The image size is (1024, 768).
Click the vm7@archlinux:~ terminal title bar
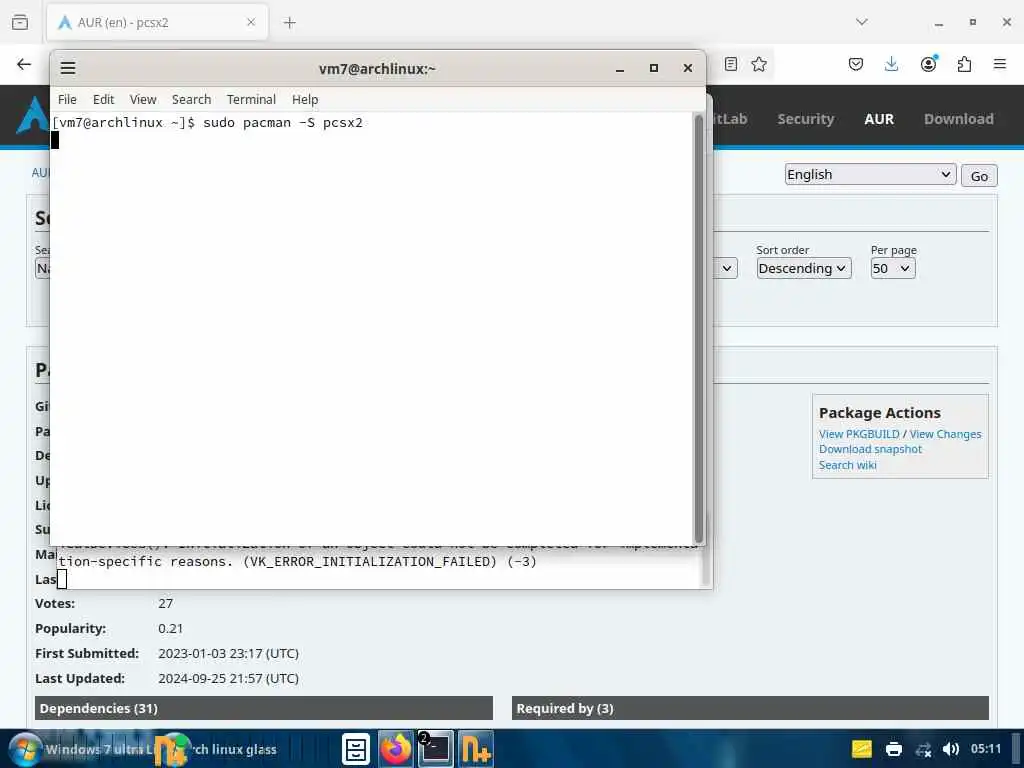tap(377, 69)
